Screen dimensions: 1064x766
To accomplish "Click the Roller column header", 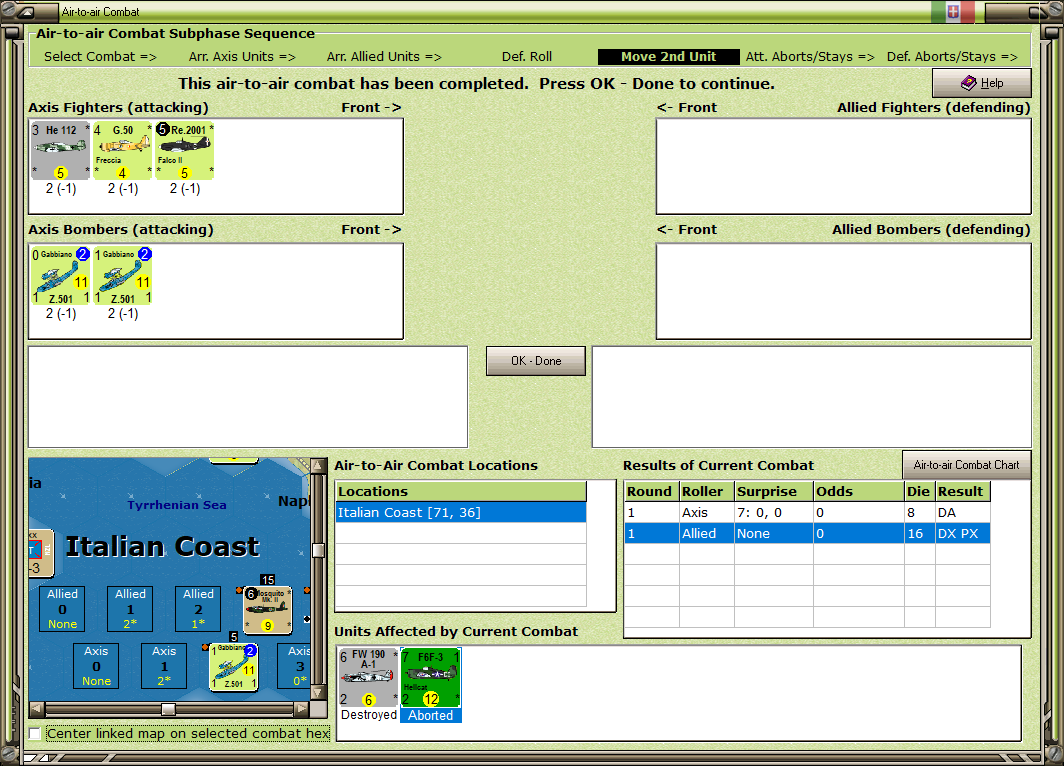I will click(707, 491).
